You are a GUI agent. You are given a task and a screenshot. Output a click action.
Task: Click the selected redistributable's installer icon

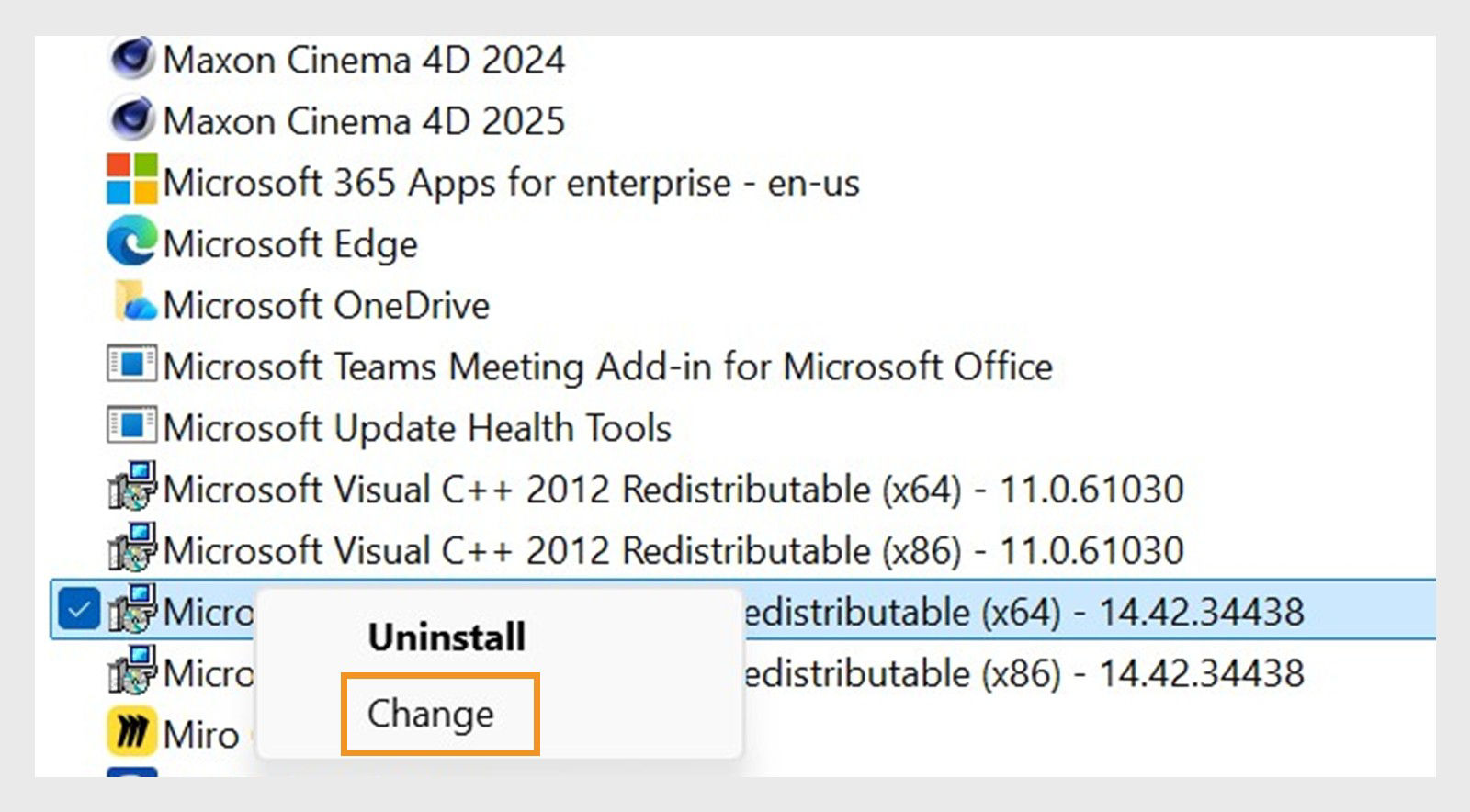pos(131,609)
